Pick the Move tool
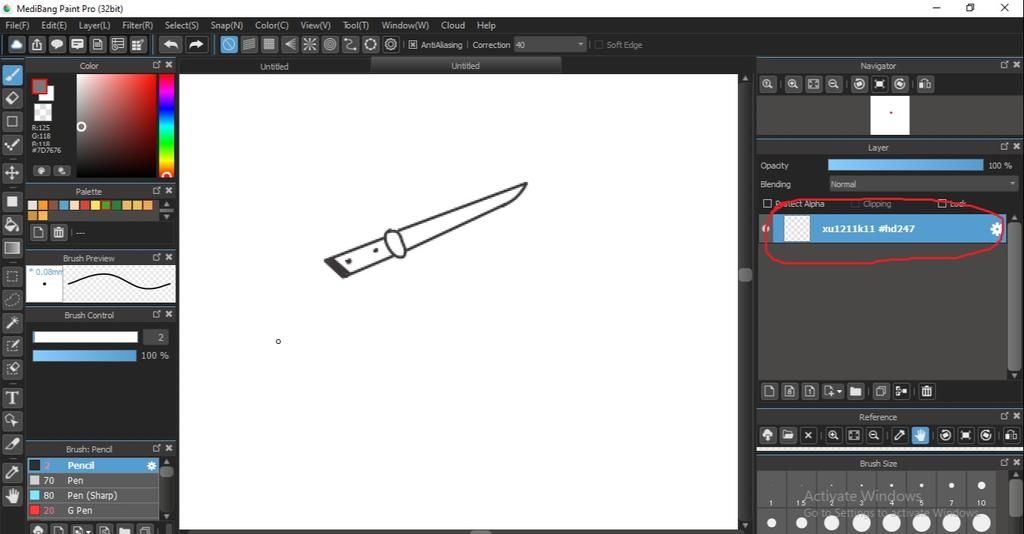The image size is (1024, 534). click(x=12, y=172)
